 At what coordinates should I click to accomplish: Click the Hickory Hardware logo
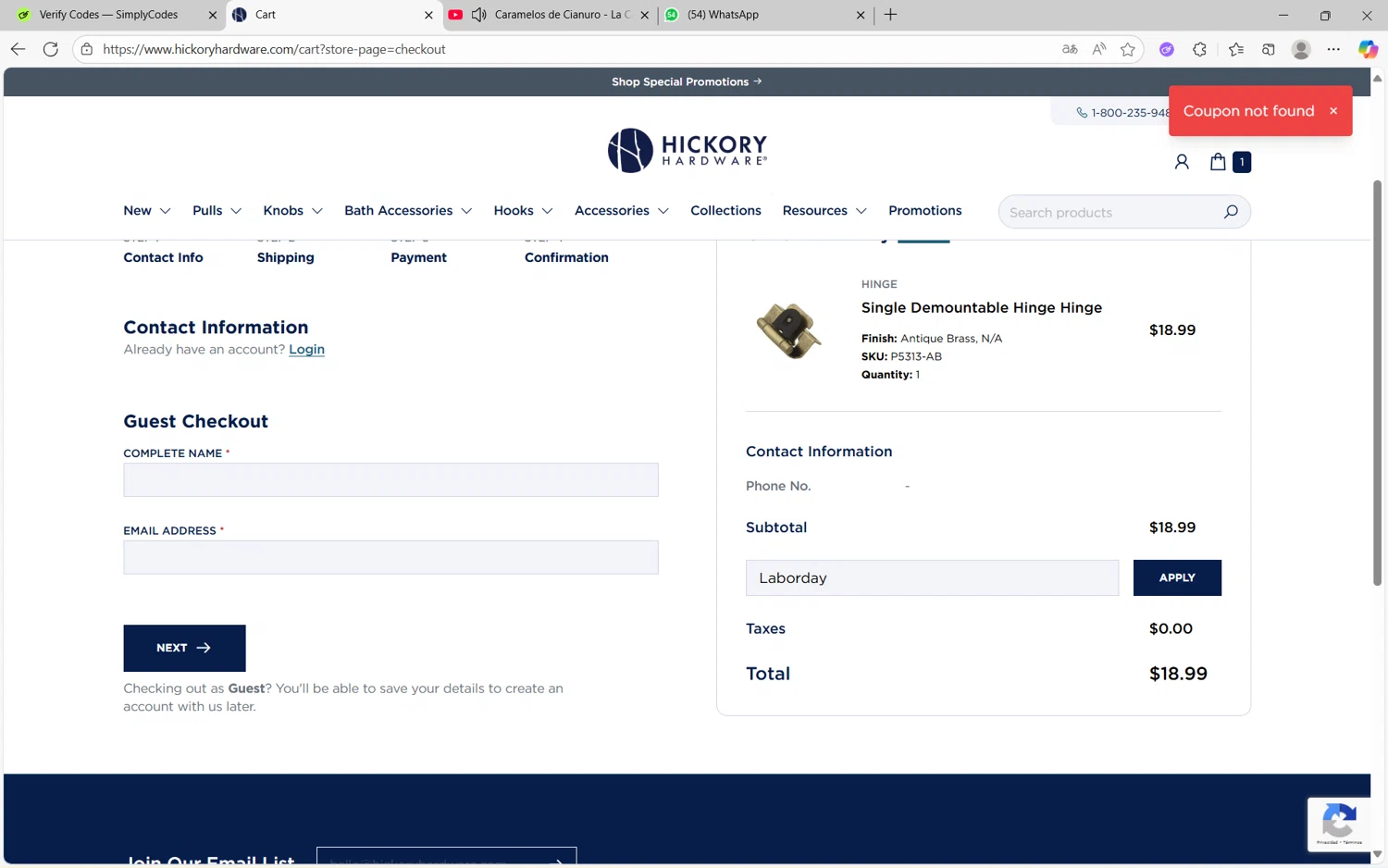[688, 150]
